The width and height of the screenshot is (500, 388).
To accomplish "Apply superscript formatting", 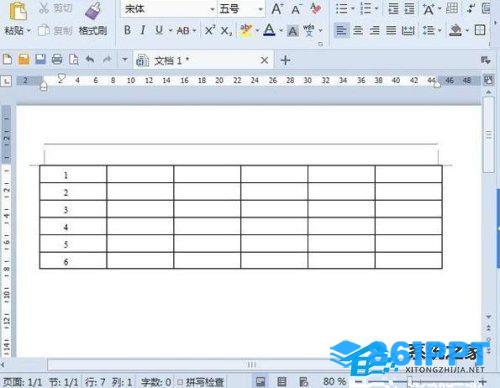I will [x=210, y=31].
